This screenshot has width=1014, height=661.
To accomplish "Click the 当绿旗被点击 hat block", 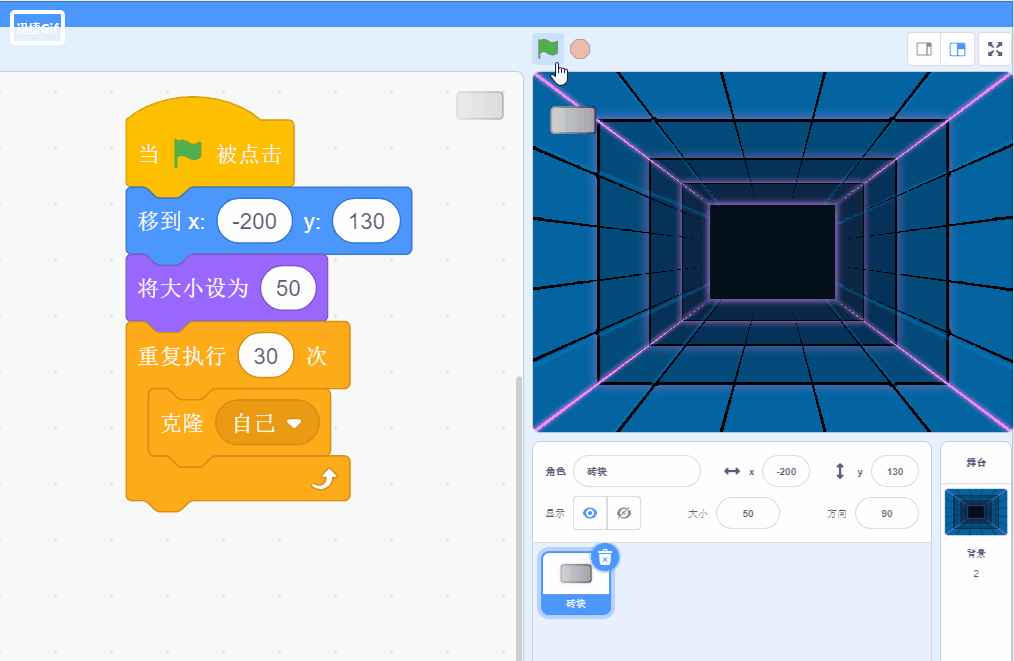I will [x=210, y=149].
